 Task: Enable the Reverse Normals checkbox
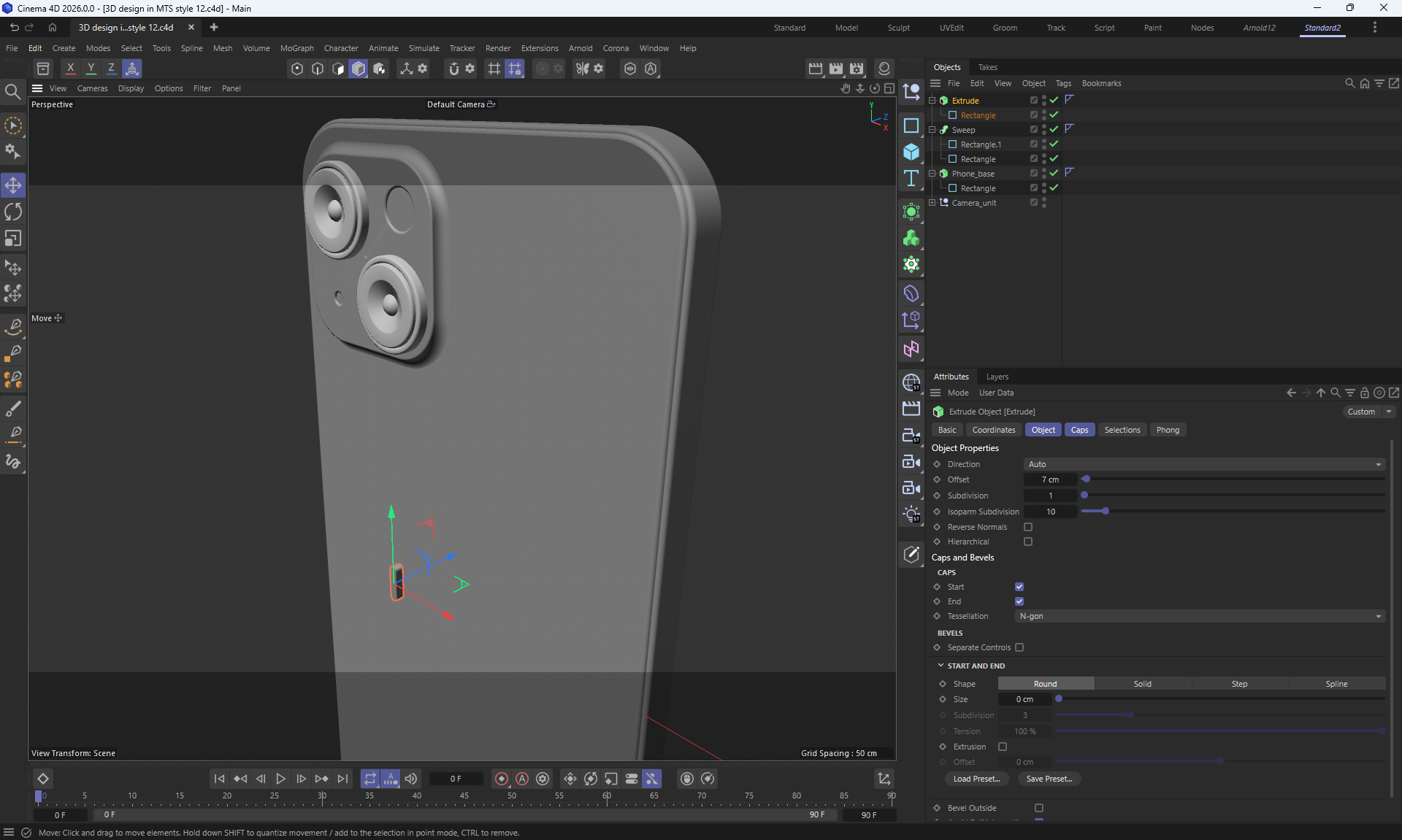pos(1028,527)
